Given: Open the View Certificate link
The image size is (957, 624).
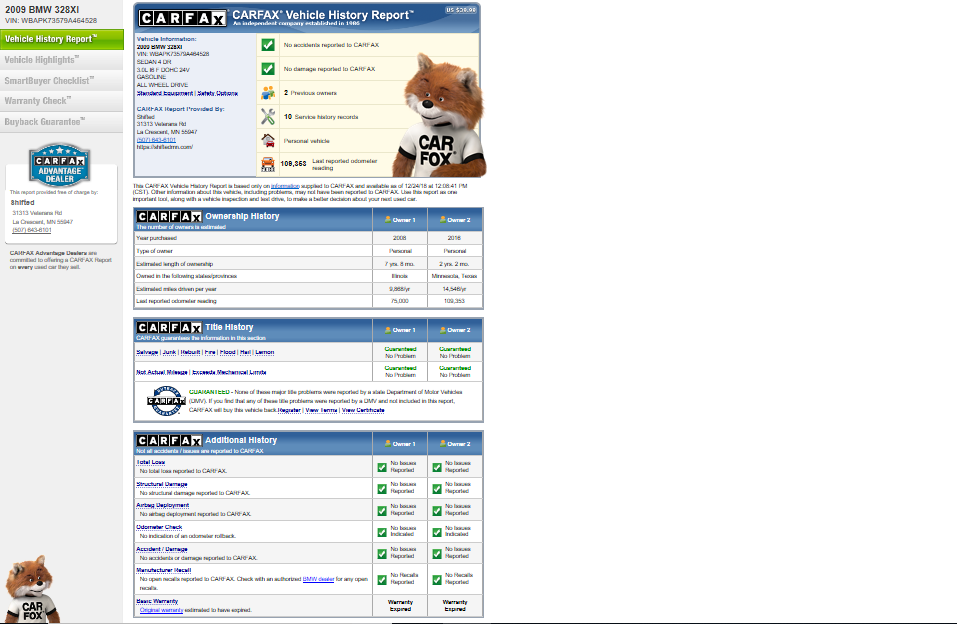Looking at the screenshot, I should pyautogui.click(x=363, y=410).
